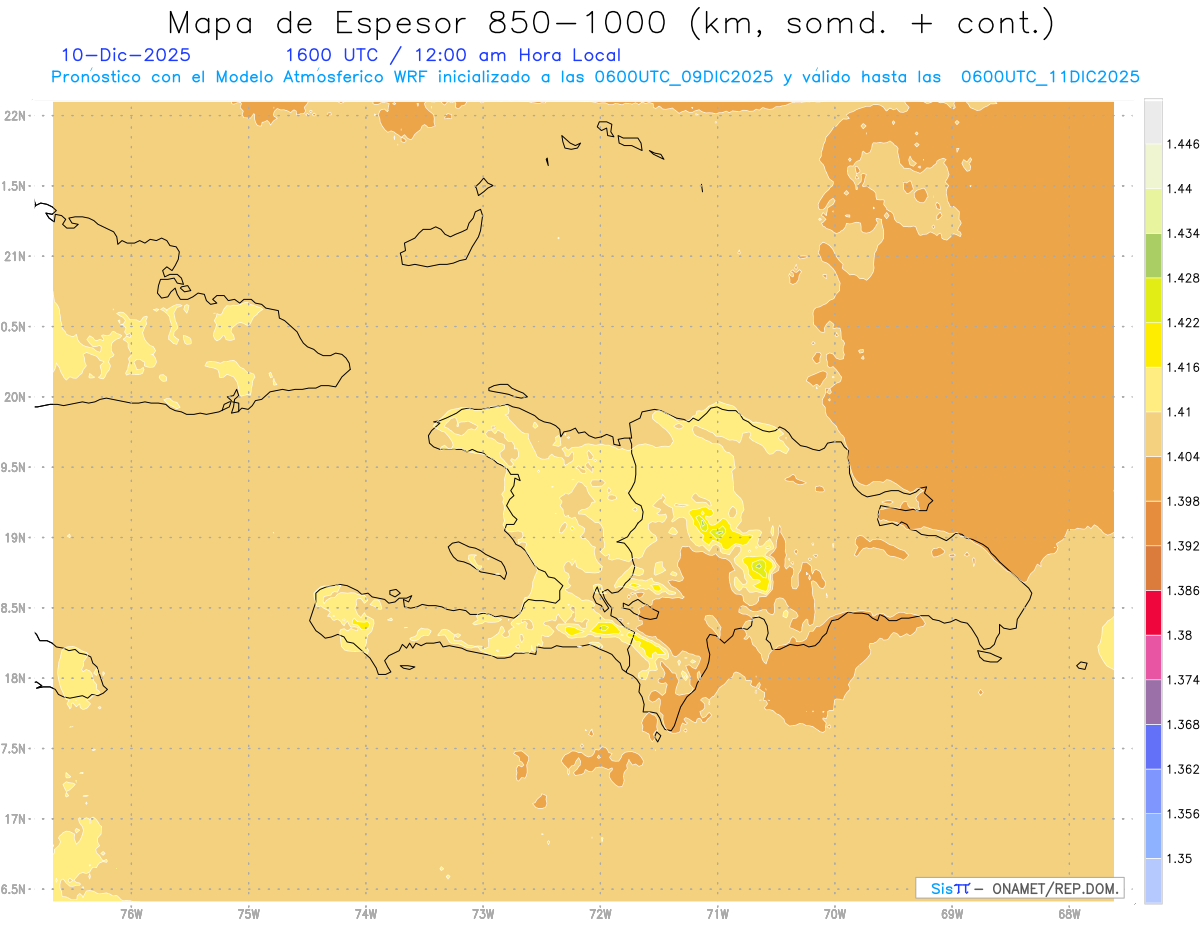Click the longitude label '73W'
Viewport: 1200px width, 927px height.
[x=483, y=913]
